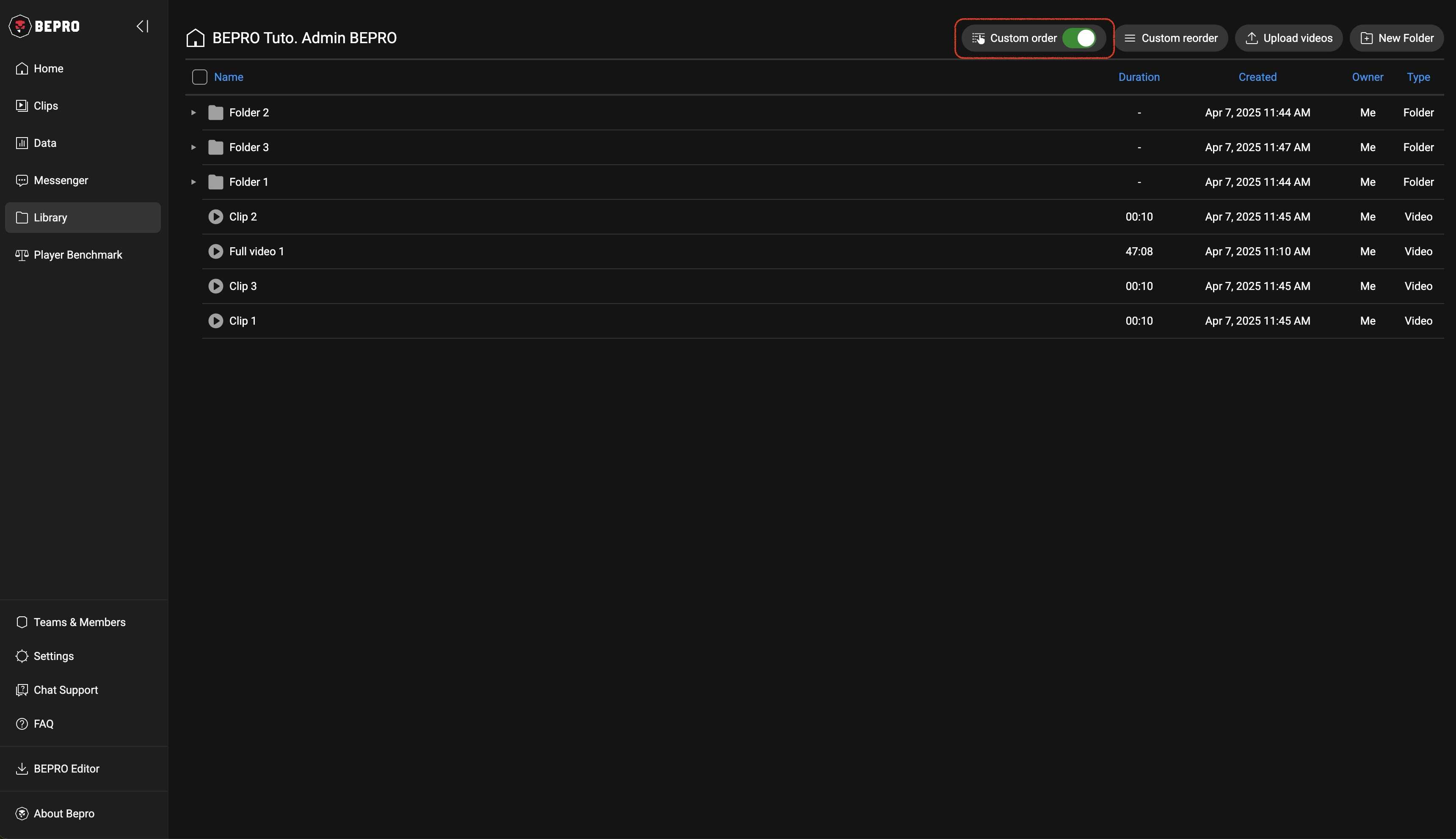Expand Folder 1 disclosure arrow
Image resolution: width=1456 pixels, height=839 pixels.
[193, 182]
